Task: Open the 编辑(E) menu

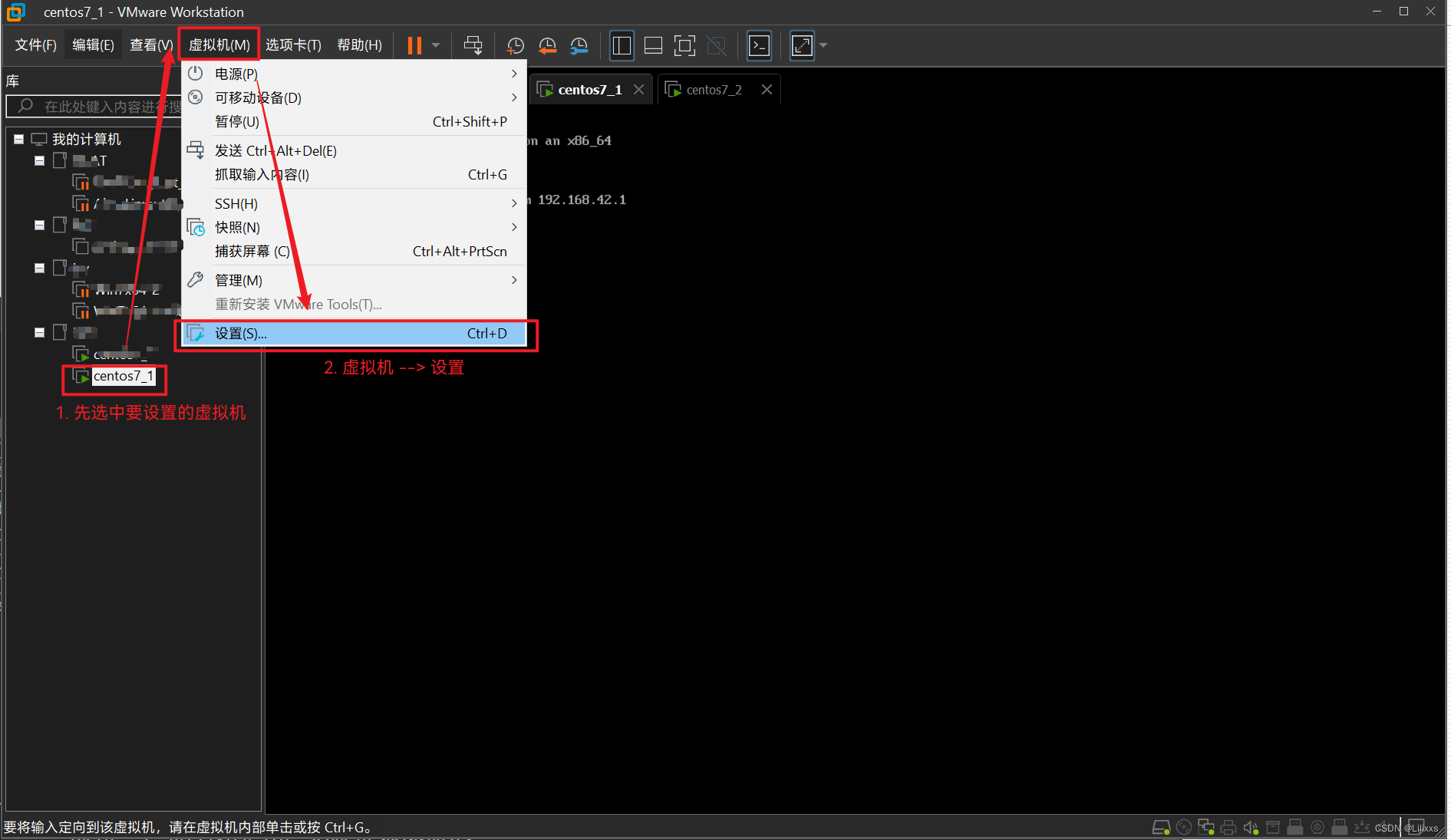Action: coord(93,45)
